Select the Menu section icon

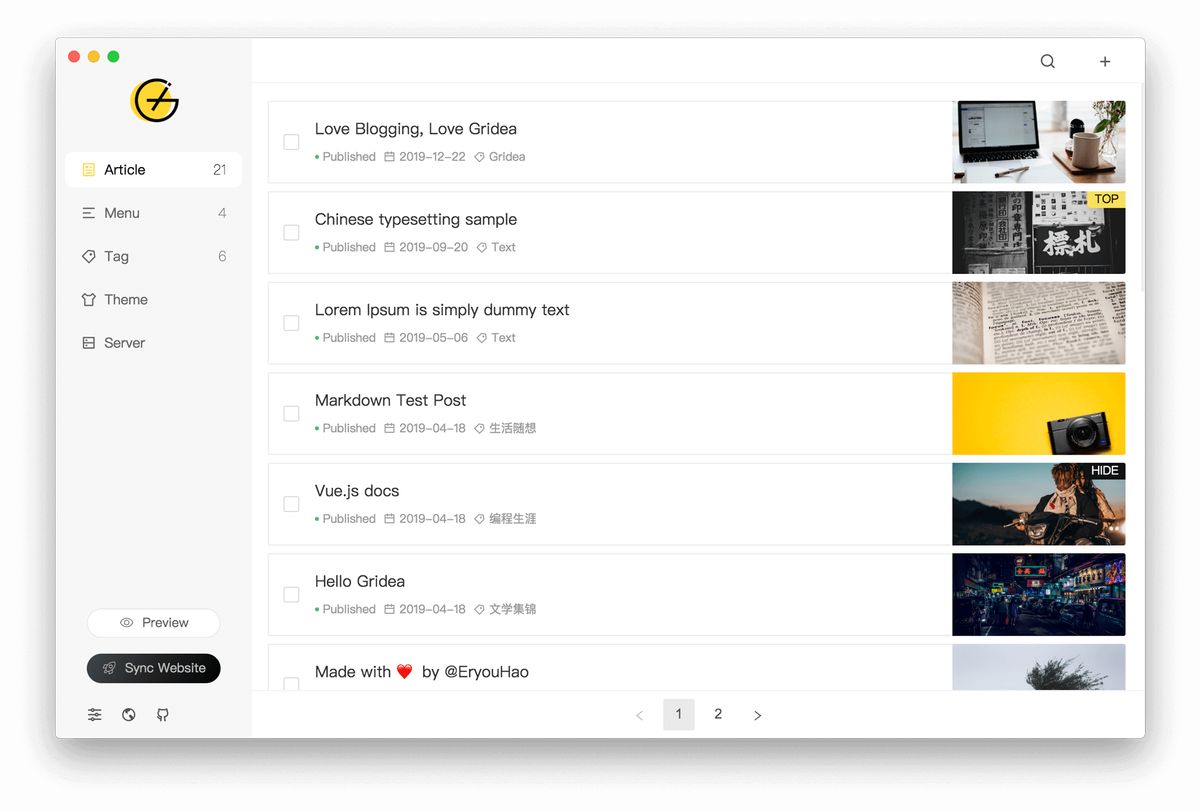pyautogui.click(x=89, y=213)
